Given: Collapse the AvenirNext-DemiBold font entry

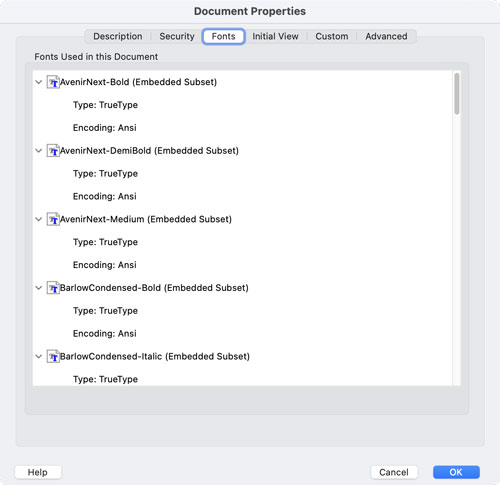Looking at the screenshot, I should [39, 151].
